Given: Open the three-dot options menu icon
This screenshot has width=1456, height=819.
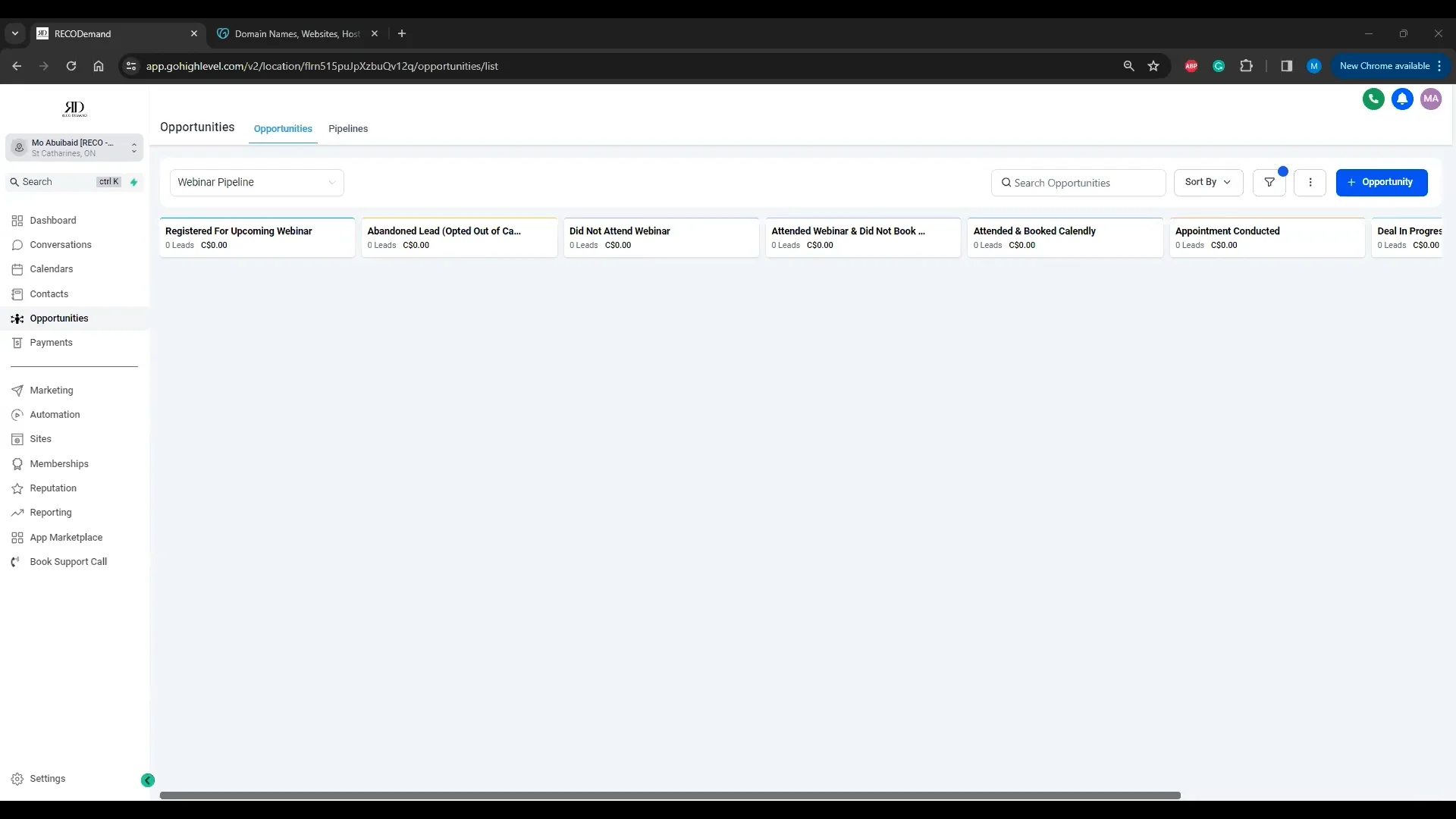Looking at the screenshot, I should point(1310,182).
